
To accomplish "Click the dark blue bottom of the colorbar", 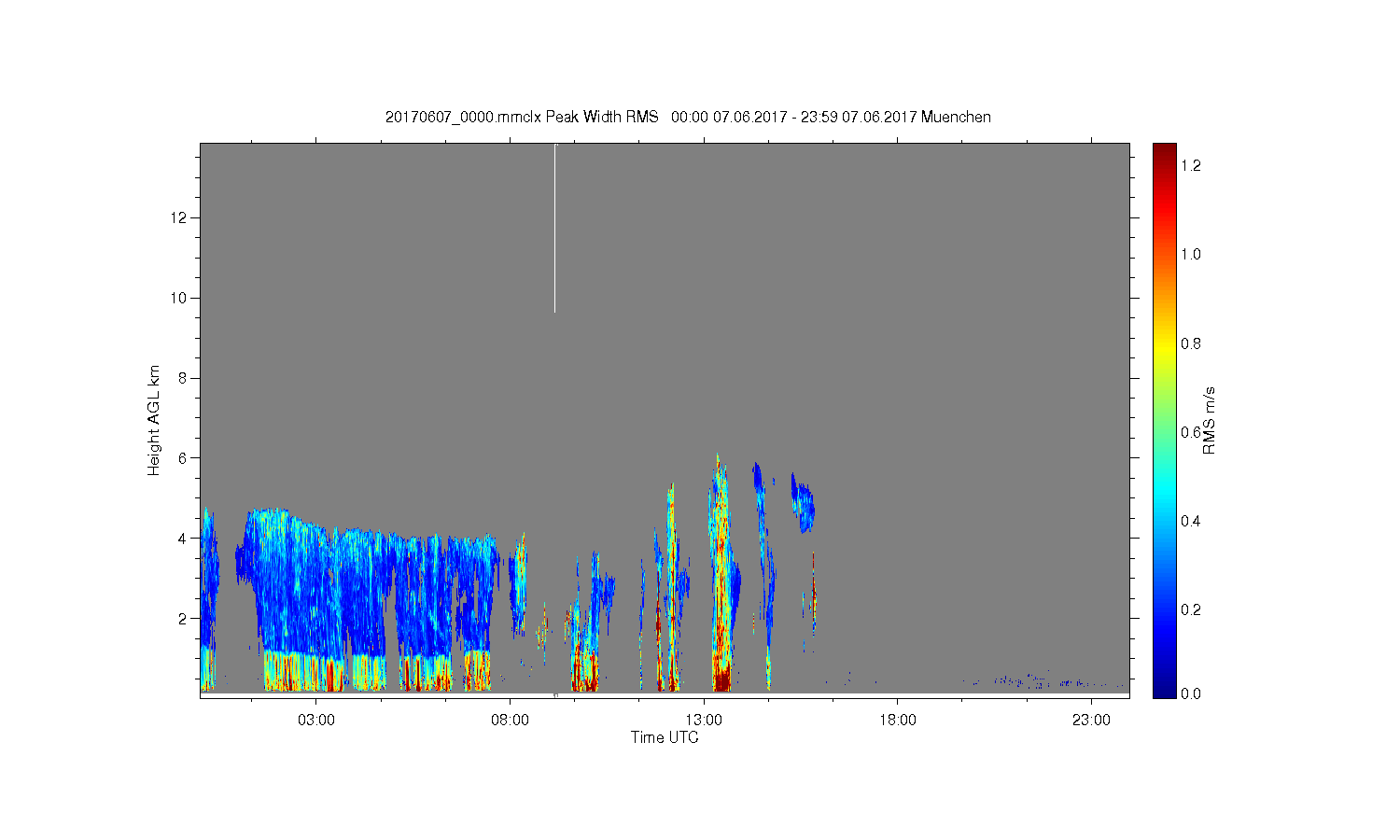I will tap(1164, 686).
